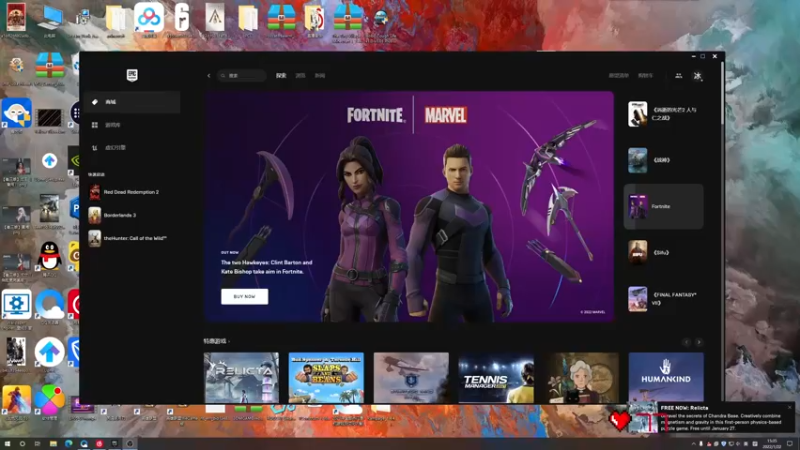800x450 pixels.
Task: Click the blue up-arrow round desktop icon
Action: pyautogui.click(x=49, y=352)
